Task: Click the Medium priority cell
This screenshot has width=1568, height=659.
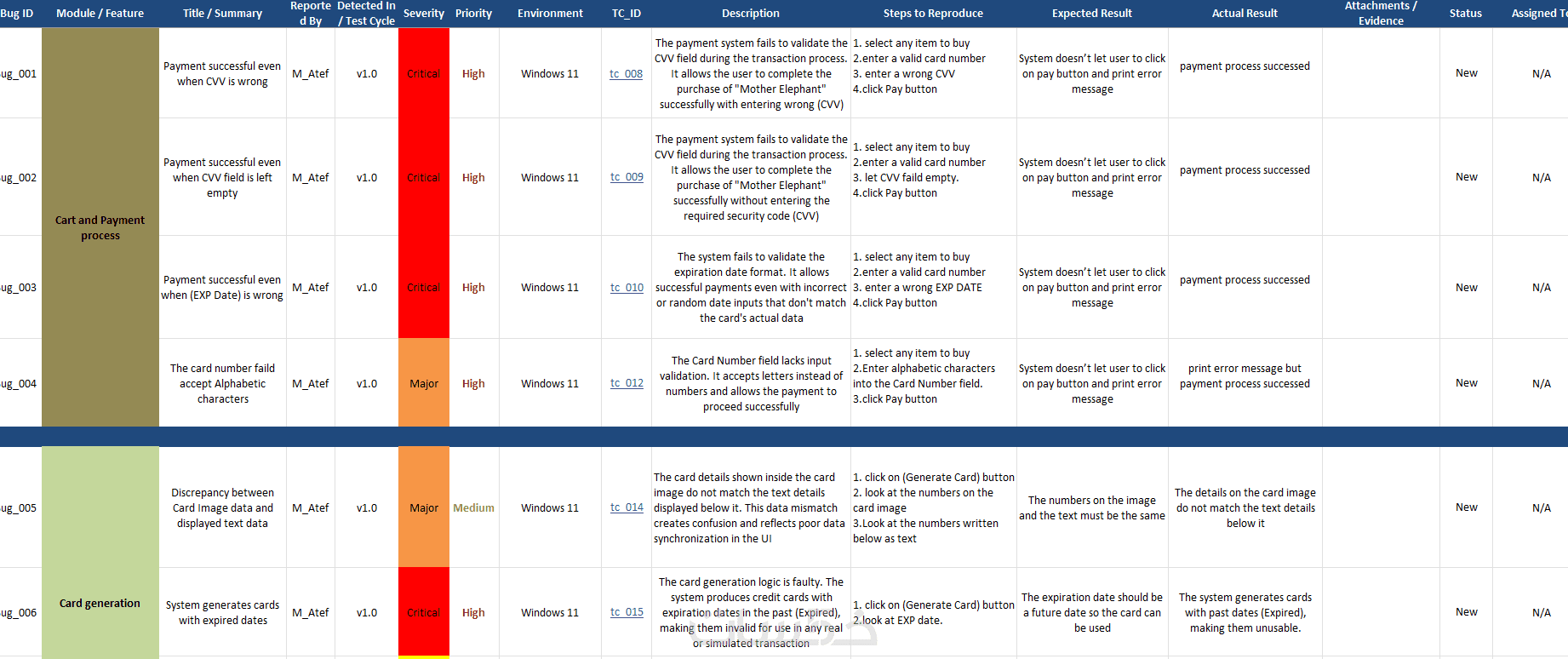Action: click(x=473, y=507)
